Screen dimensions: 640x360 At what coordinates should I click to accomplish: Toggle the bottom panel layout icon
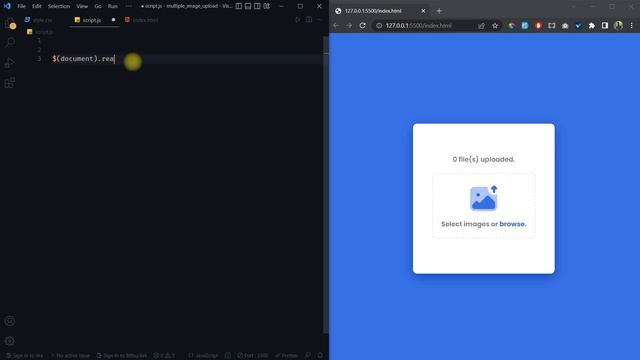click(x=248, y=6)
